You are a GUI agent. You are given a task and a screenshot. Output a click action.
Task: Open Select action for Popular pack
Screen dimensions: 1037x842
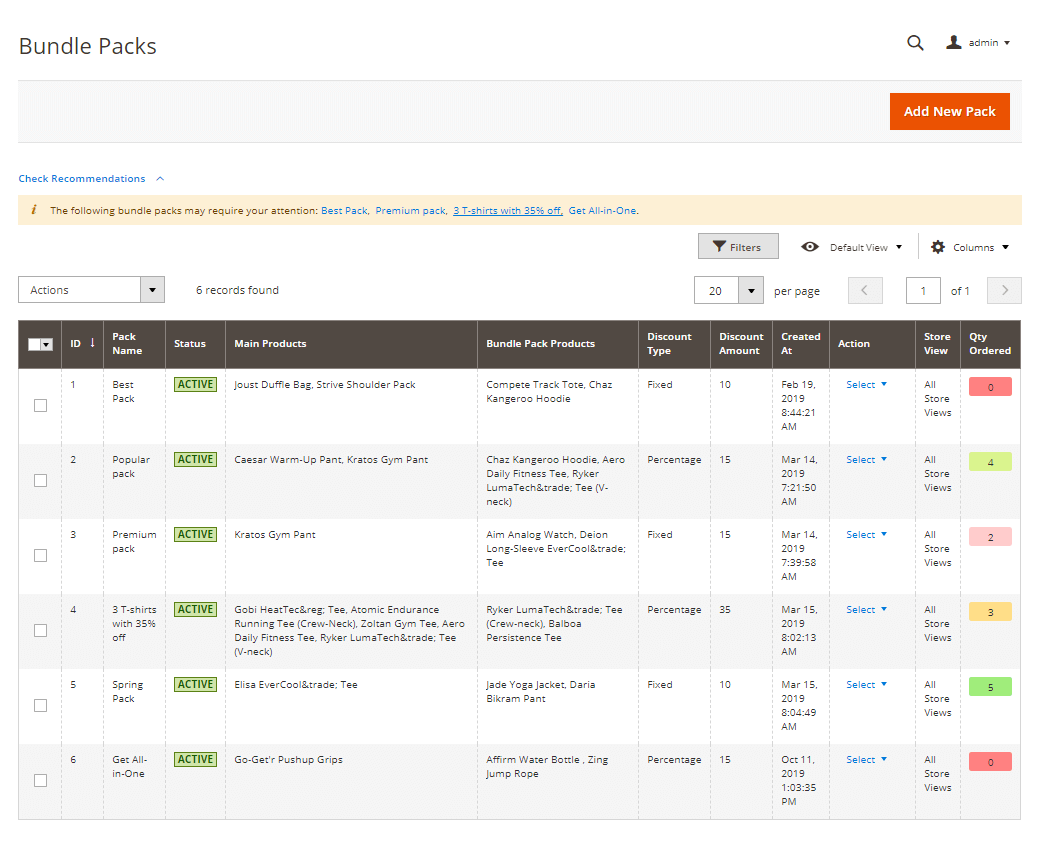click(866, 460)
